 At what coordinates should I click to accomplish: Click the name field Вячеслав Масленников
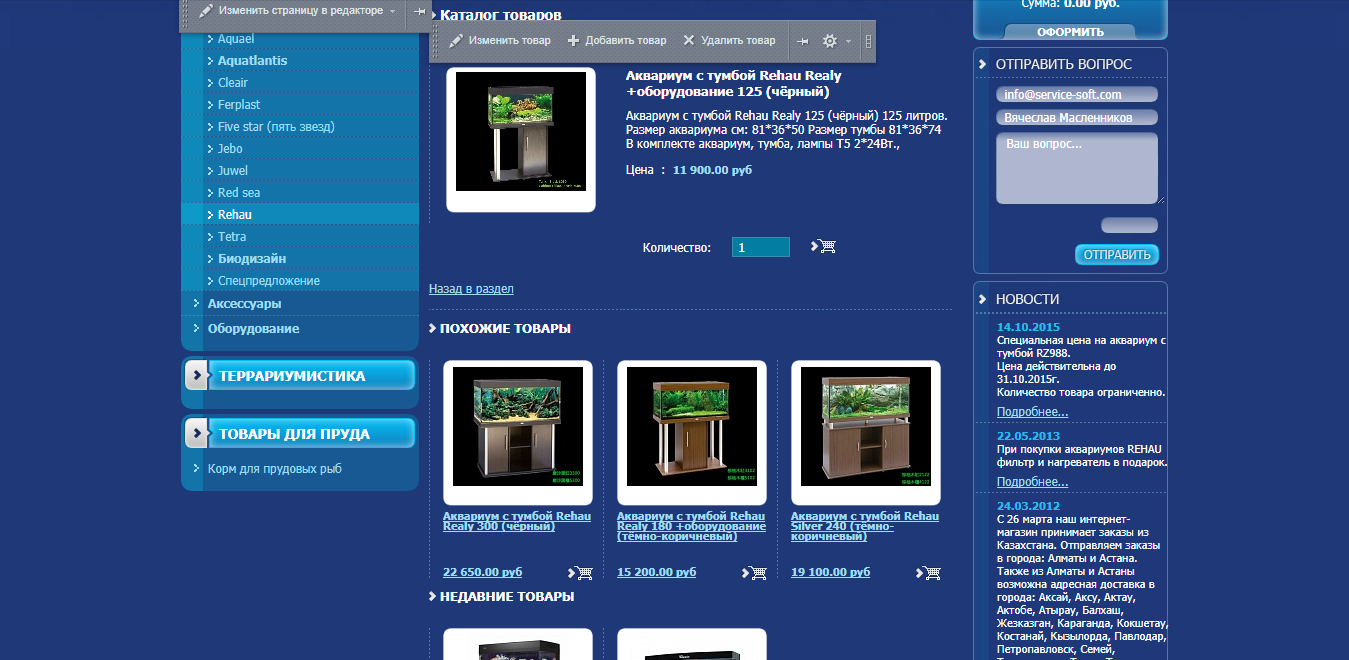(1077, 118)
